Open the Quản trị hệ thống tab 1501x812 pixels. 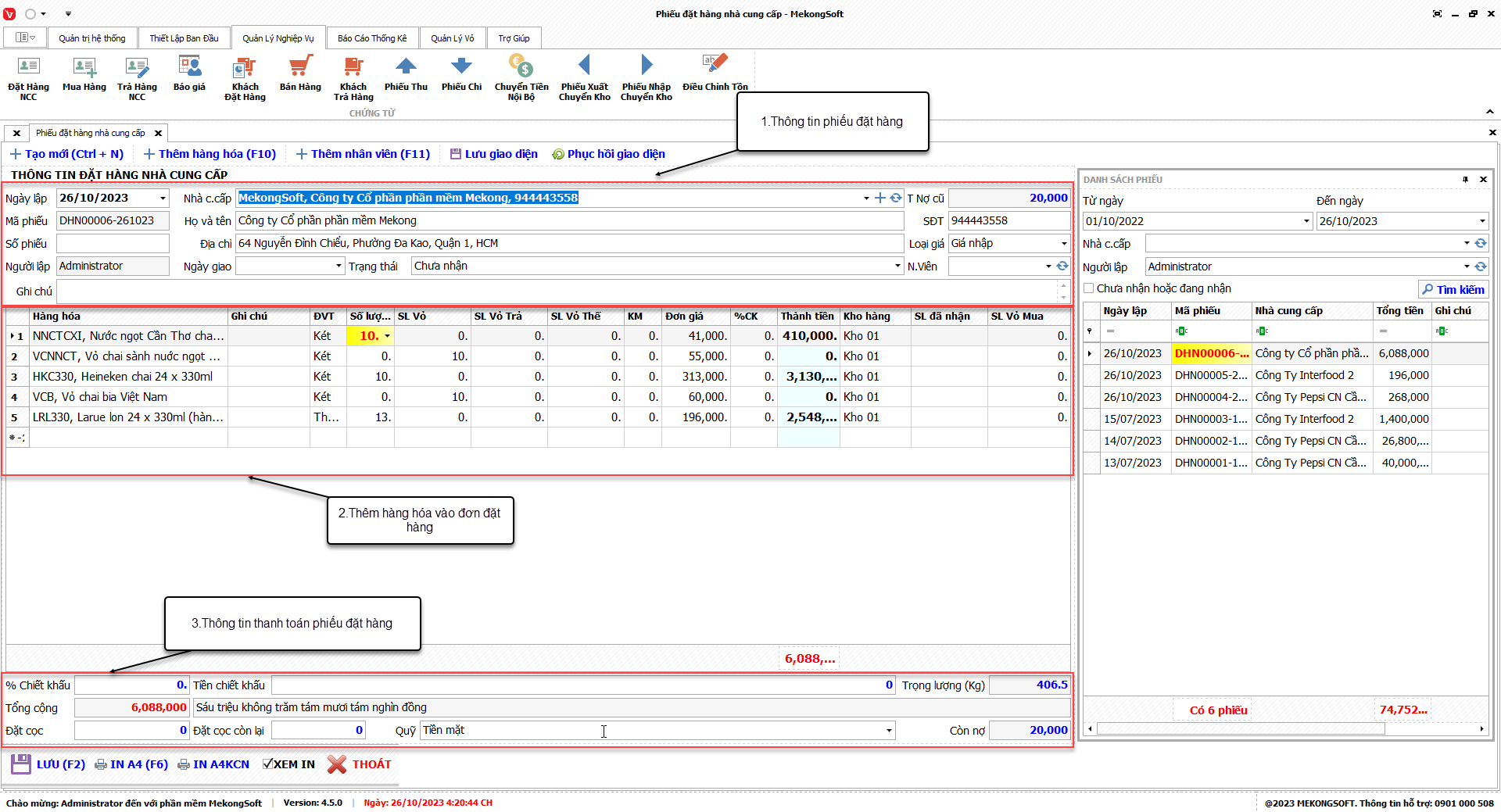pyautogui.click(x=91, y=38)
